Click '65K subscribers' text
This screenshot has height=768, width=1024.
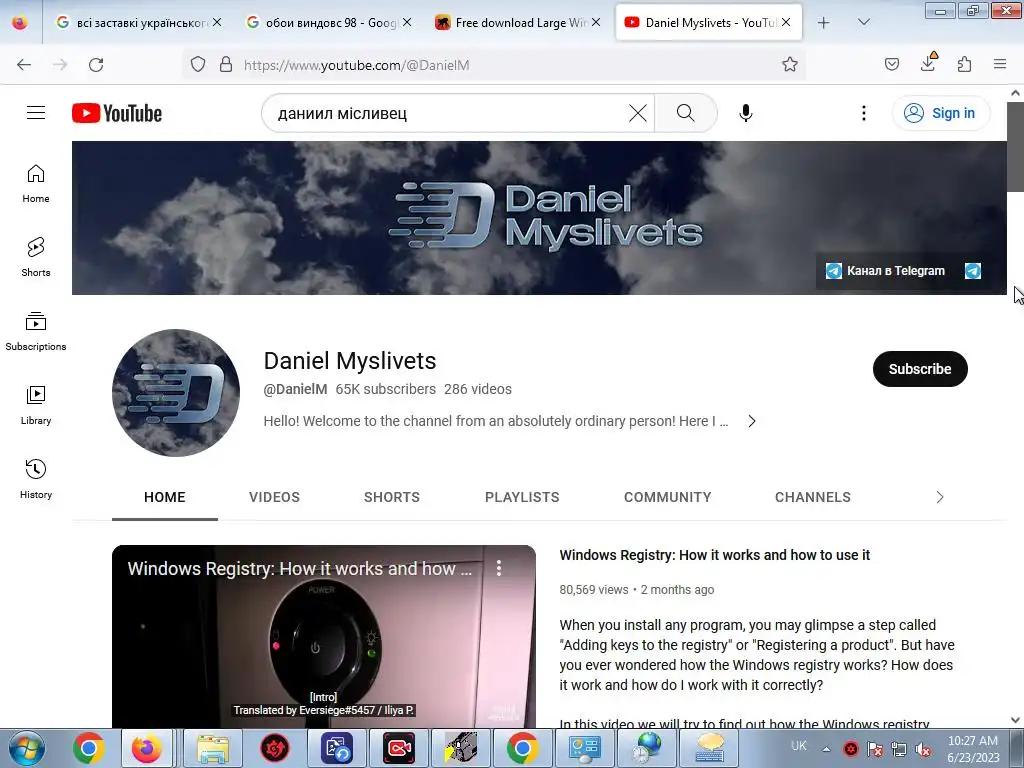click(x=385, y=389)
